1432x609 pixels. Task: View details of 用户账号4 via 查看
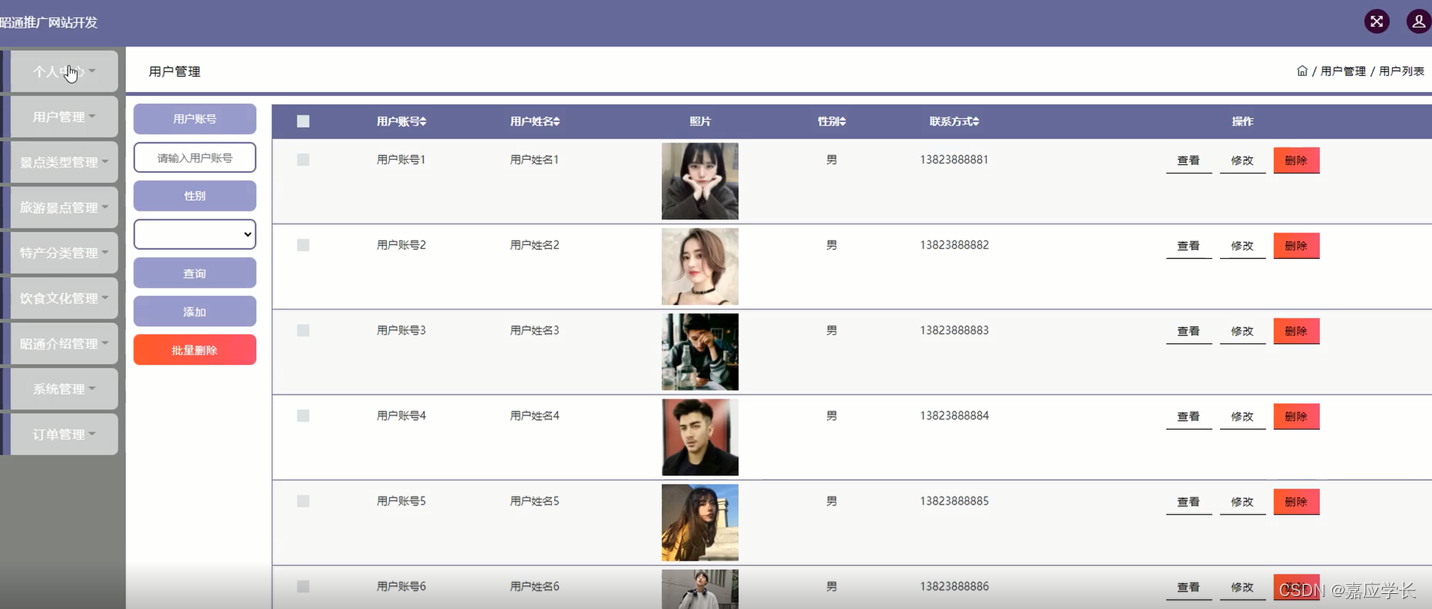[1188, 417]
